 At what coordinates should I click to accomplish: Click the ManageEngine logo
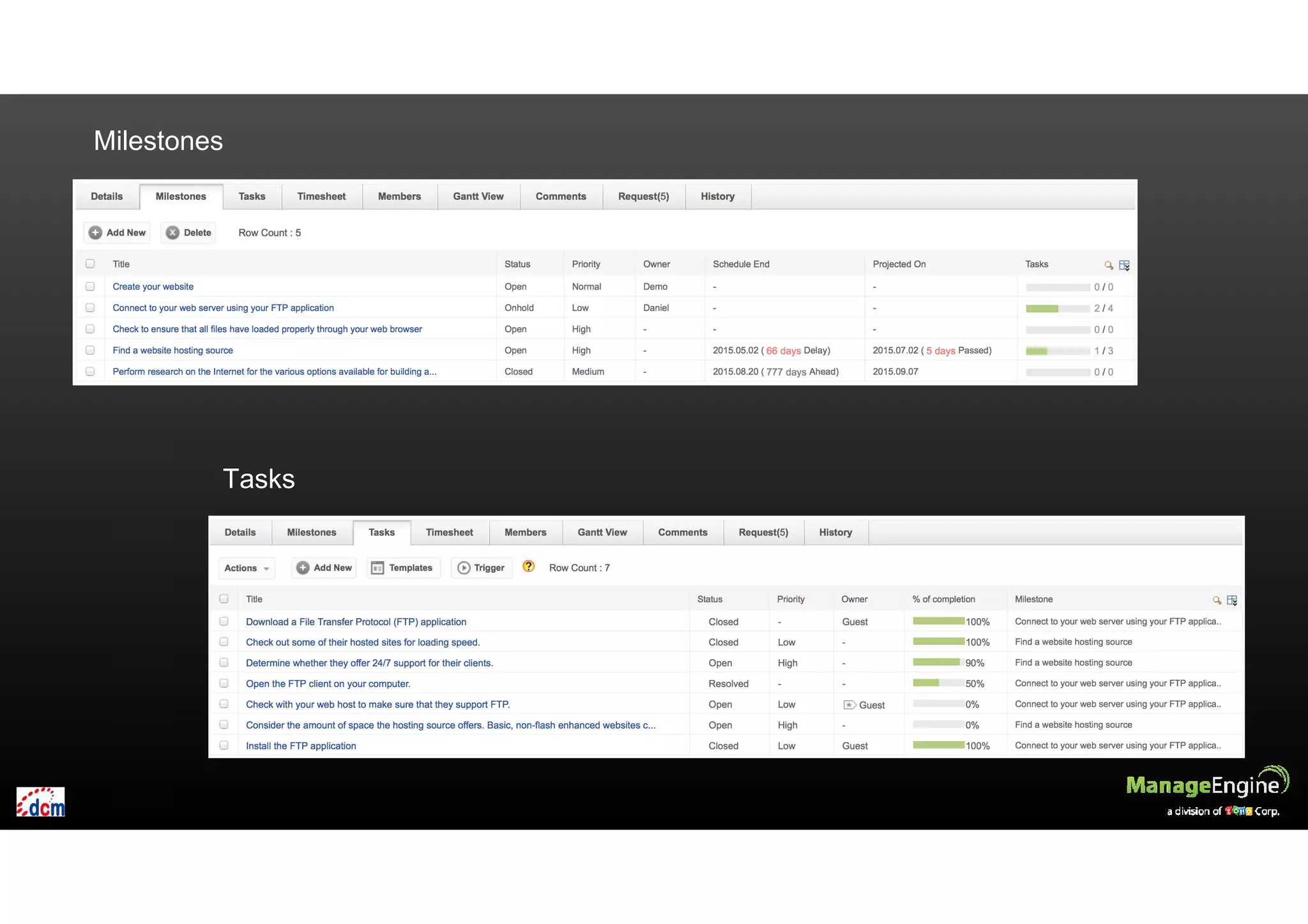(1208, 791)
